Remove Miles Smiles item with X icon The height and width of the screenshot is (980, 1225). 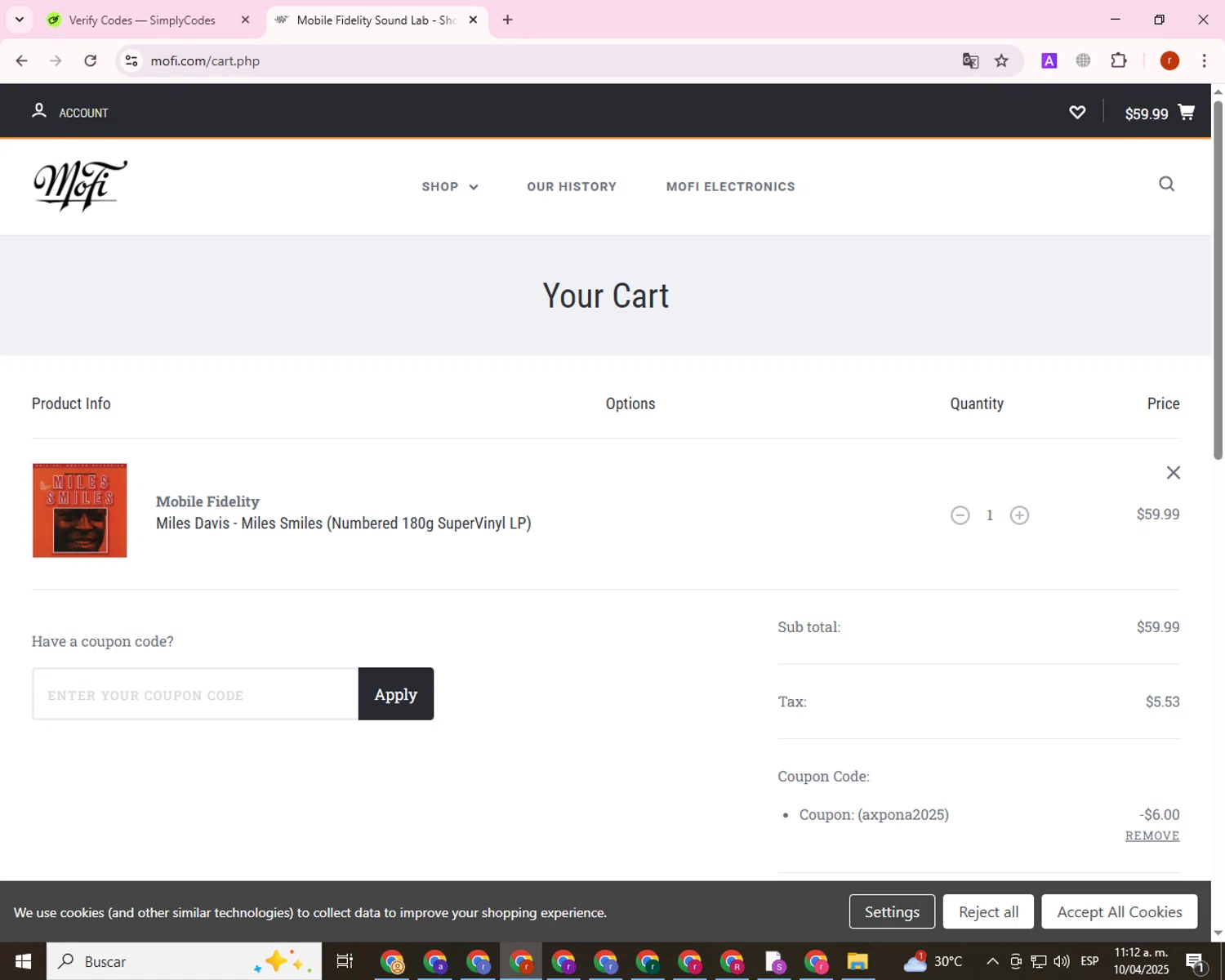1173,473
